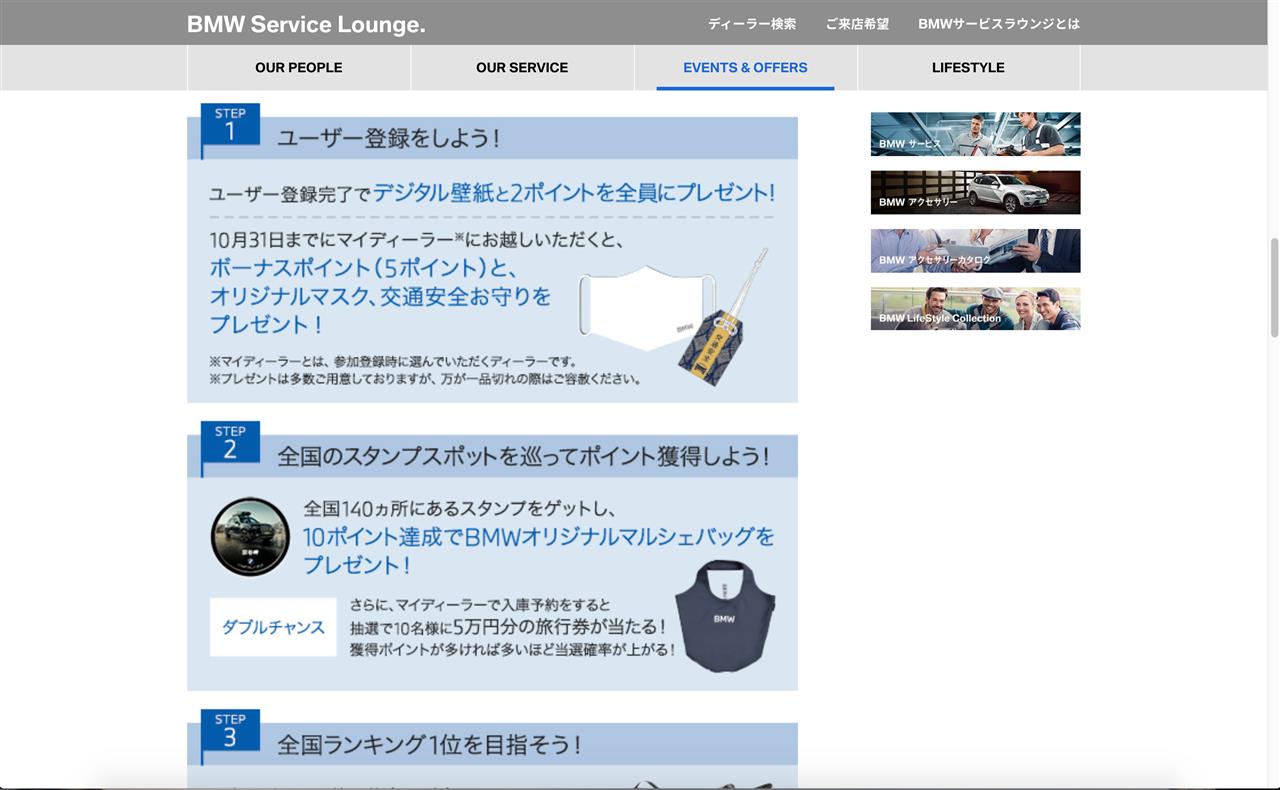Click the page vertical scrollbar thumb
This screenshot has height=790, width=1280.
pos(1274,288)
